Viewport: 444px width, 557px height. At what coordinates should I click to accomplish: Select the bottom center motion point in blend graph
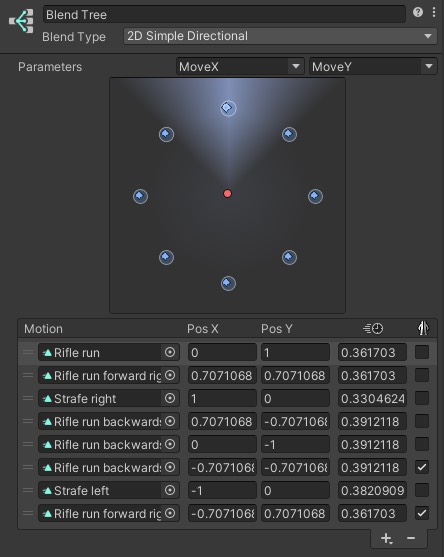click(x=228, y=283)
